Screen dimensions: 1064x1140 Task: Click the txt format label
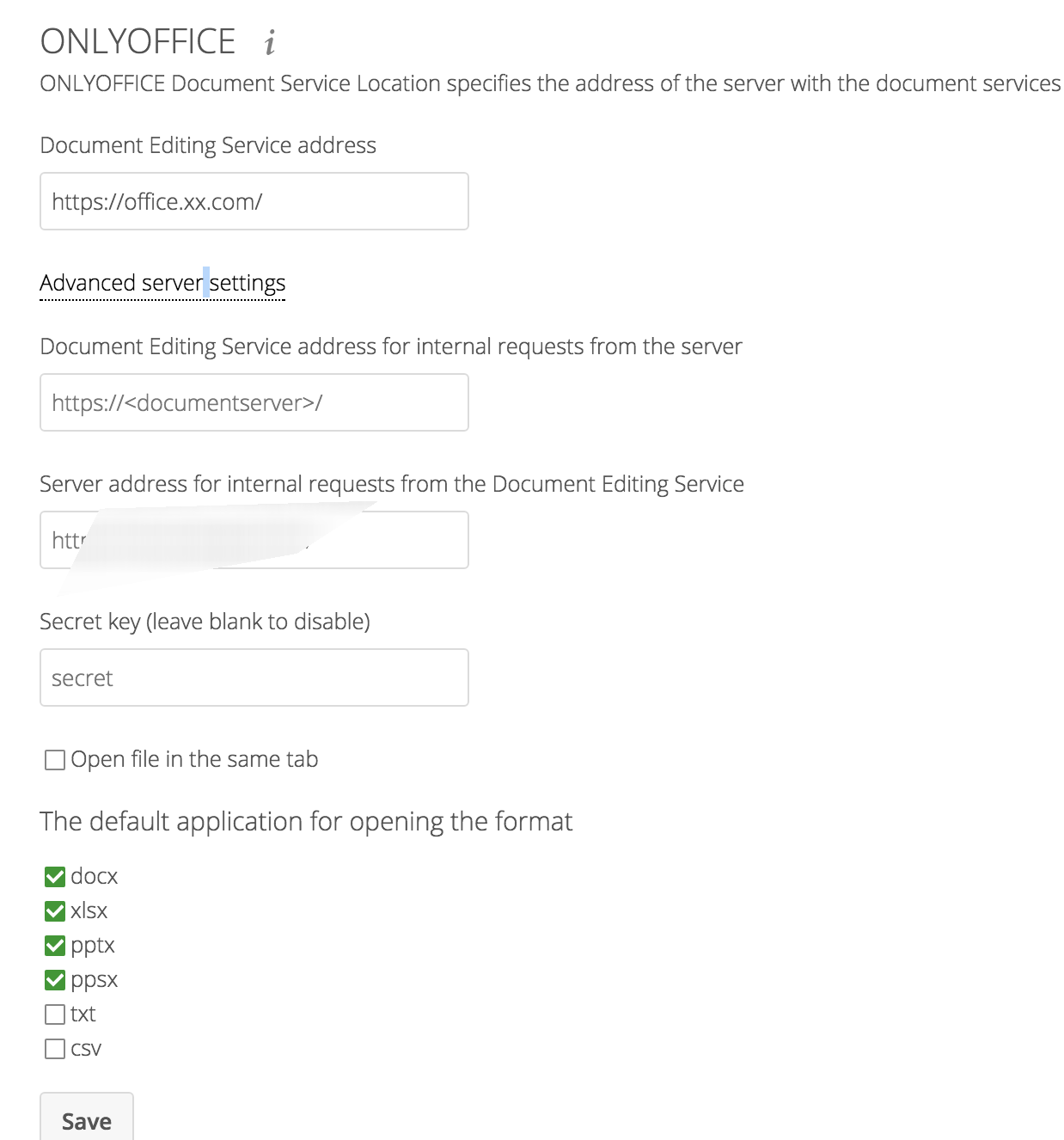83,1014
